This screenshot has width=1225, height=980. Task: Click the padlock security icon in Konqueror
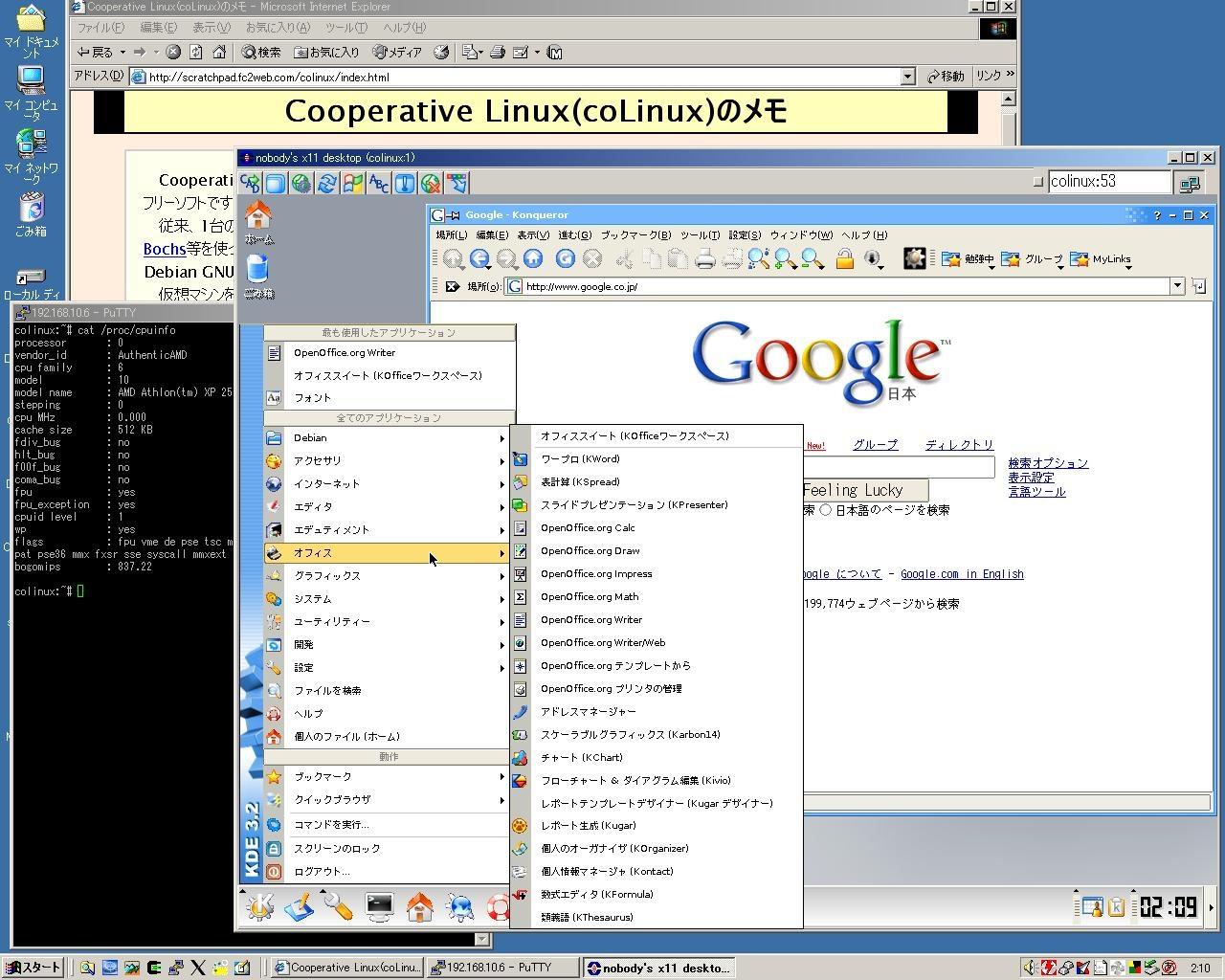click(844, 258)
